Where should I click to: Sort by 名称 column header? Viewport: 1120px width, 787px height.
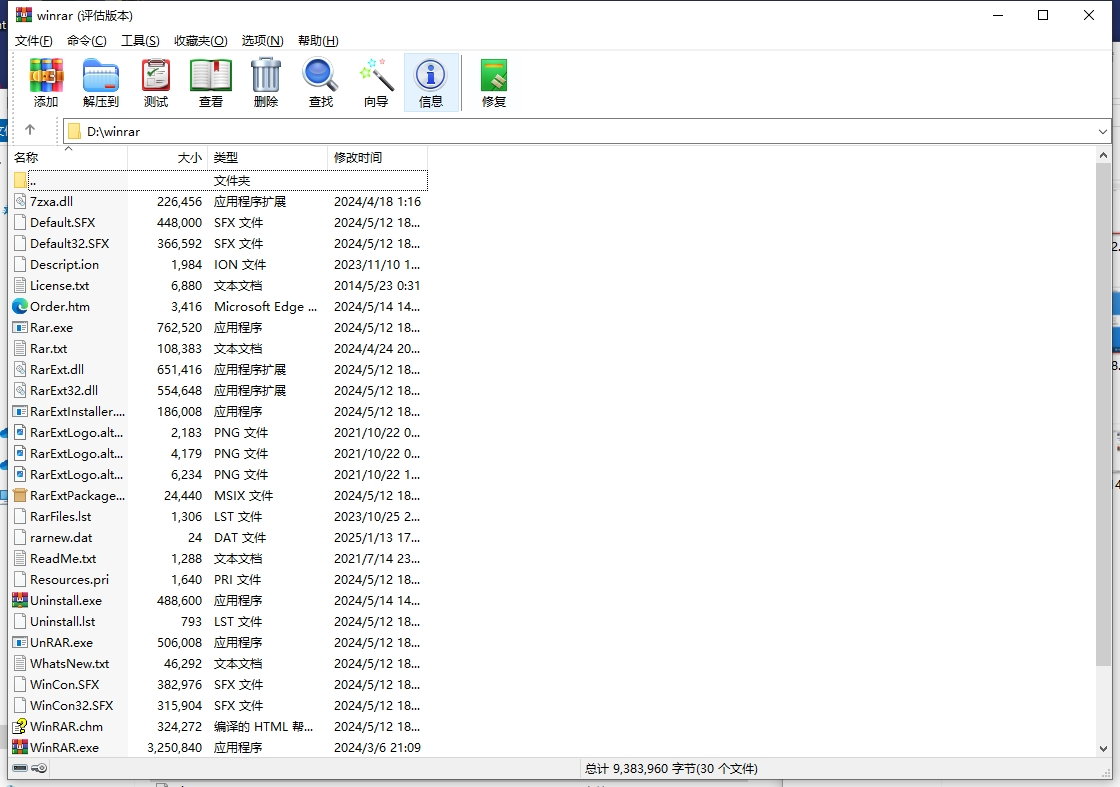pos(69,158)
